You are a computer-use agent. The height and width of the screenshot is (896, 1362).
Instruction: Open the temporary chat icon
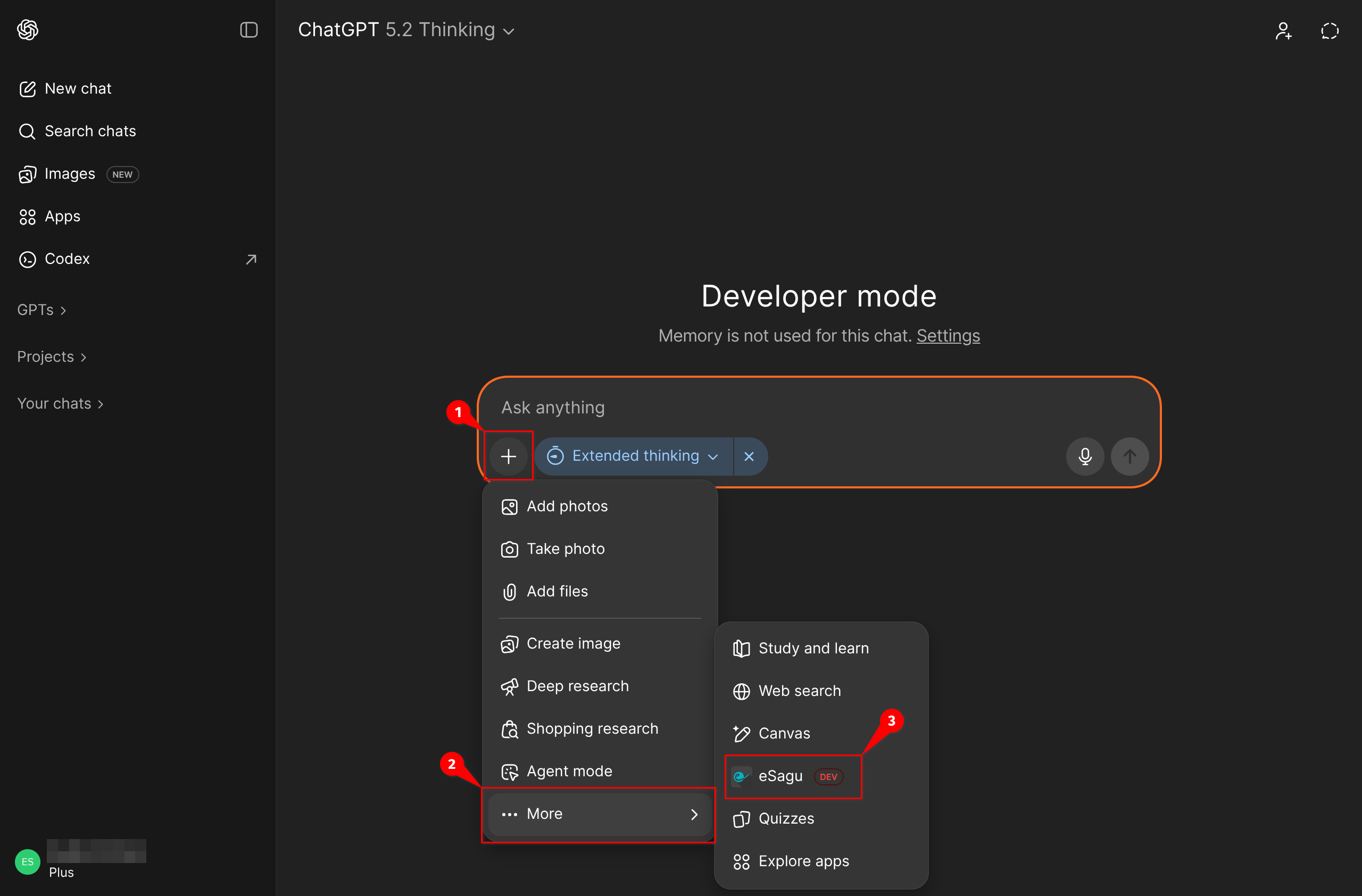tap(1329, 30)
